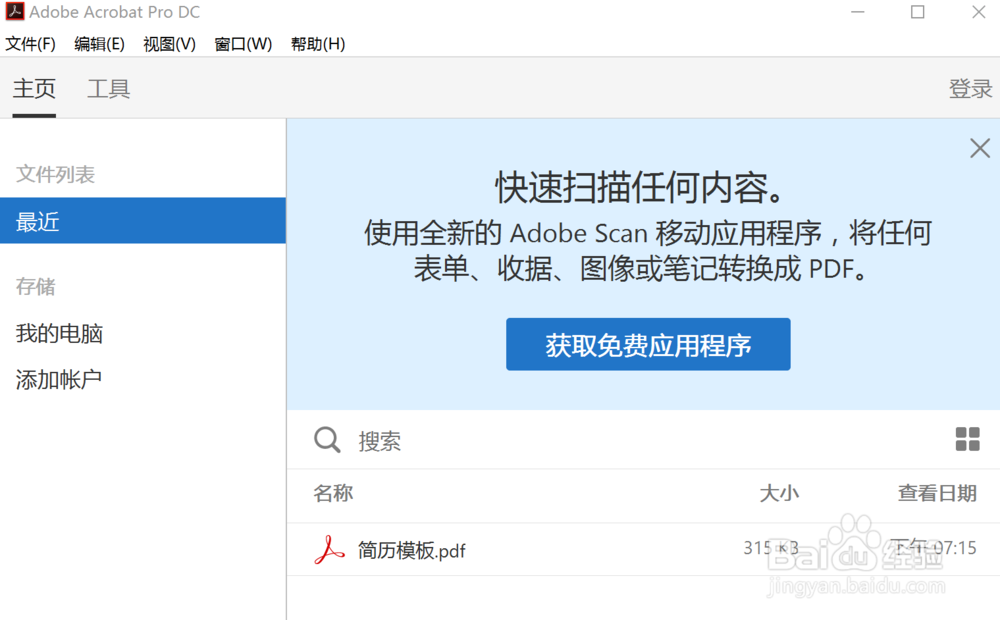Open the 窗口(W) menu
Screen dimensions: 1000x620
click(243, 43)
